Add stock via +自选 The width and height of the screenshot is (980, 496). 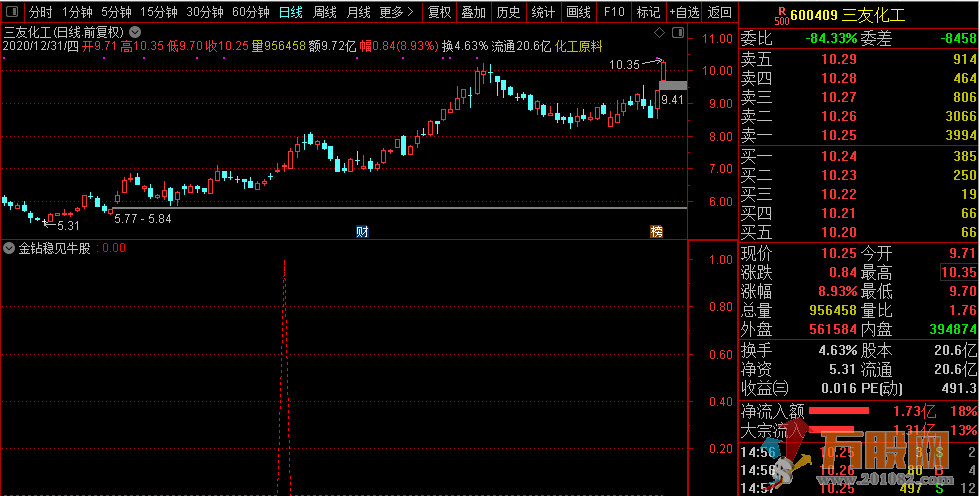coord(684,12)
